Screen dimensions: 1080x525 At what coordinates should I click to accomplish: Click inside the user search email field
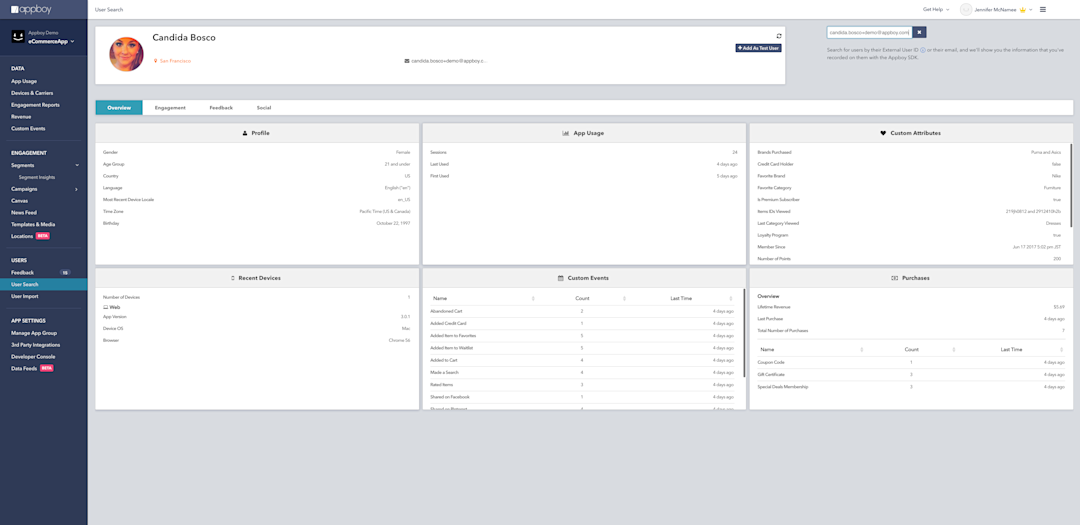(869, 32)
